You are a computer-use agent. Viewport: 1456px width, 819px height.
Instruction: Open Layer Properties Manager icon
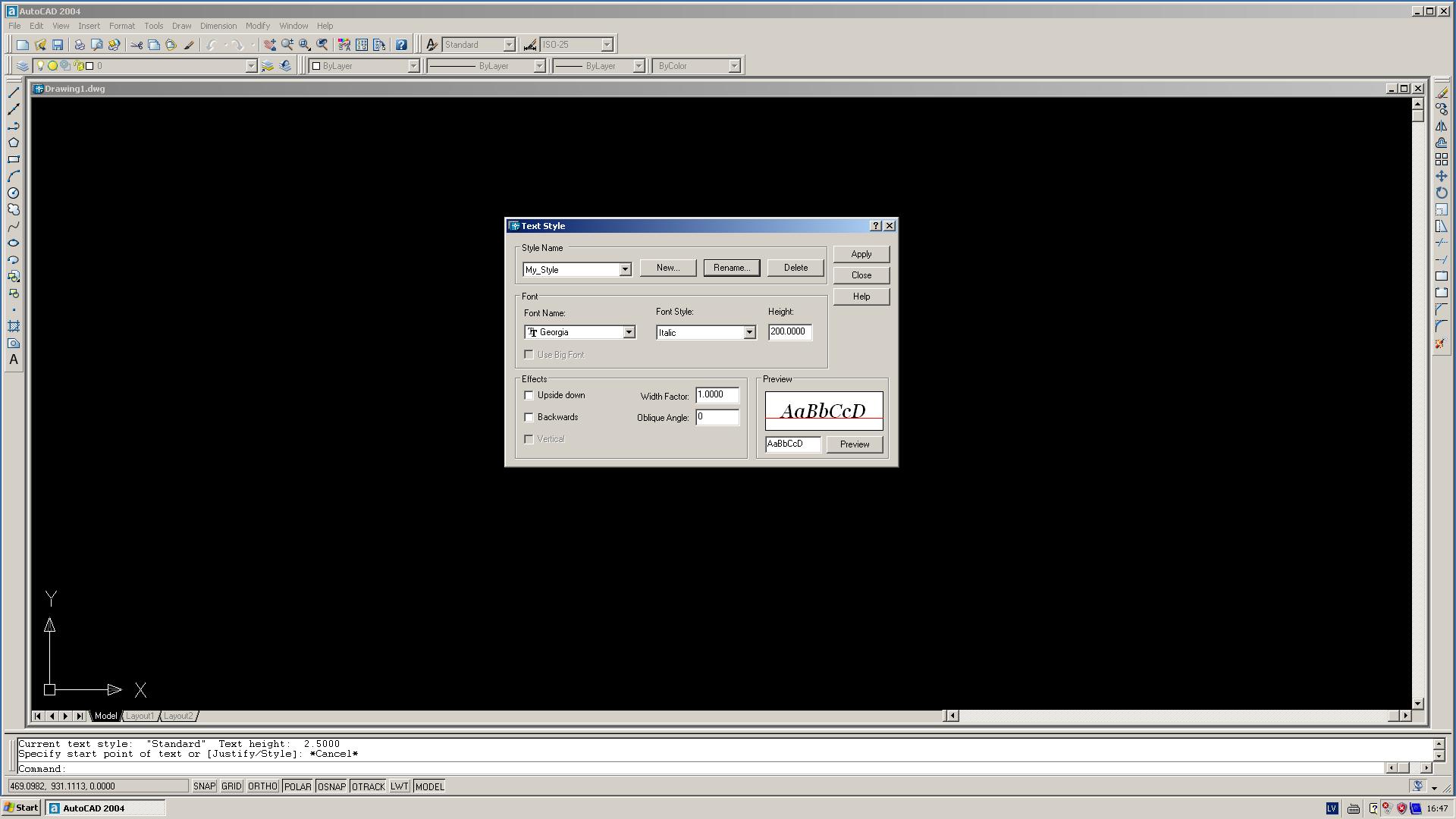[22, 66]
